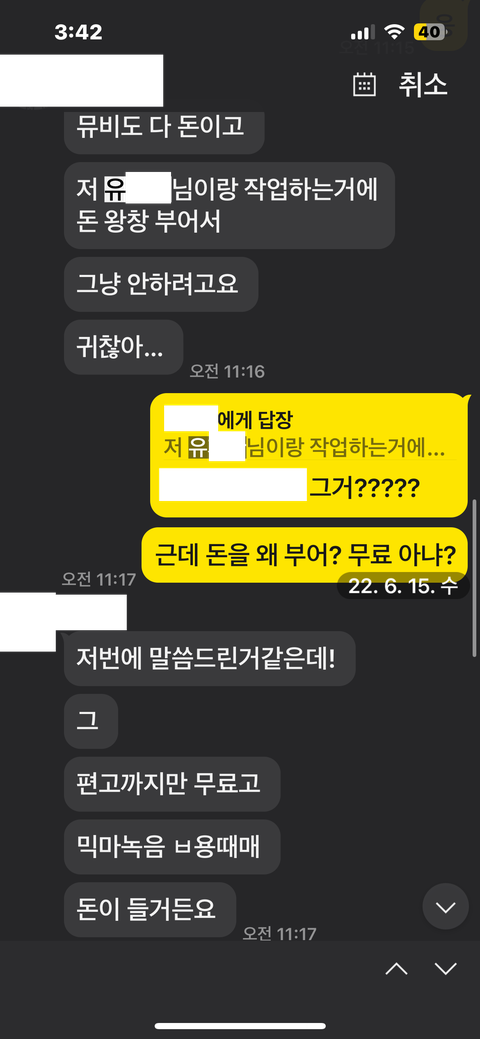Jump to previous search result with up arrow
Screen dimensions: 480x1039
point(396,969)
